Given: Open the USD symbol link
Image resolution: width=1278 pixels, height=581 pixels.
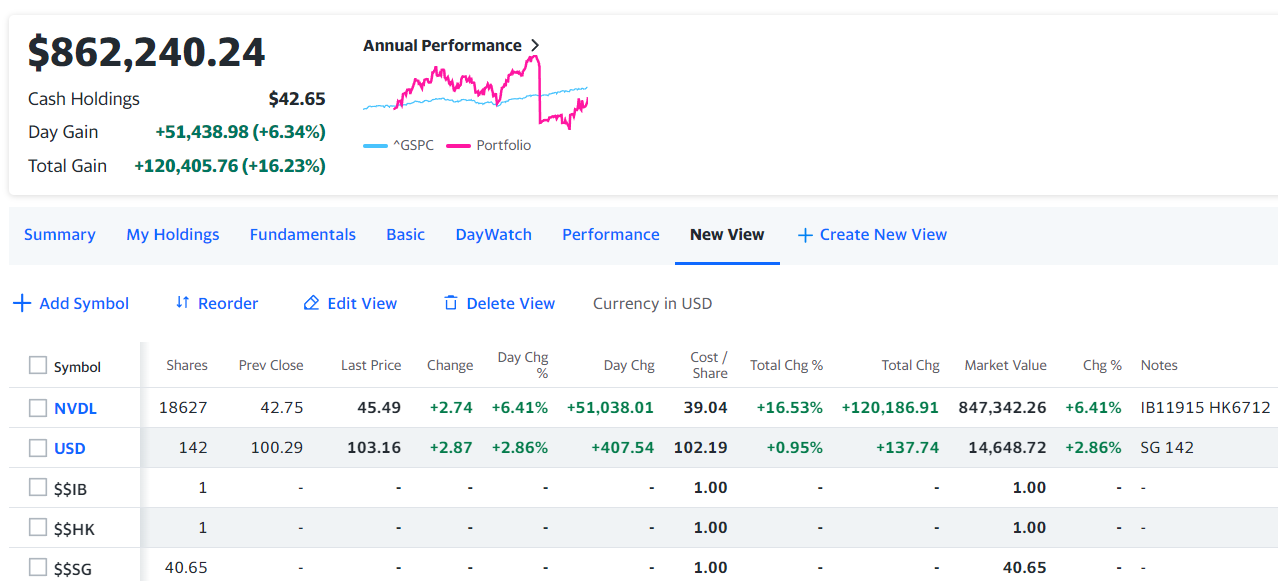Looking at the screenshot, I should tap(70, 448).
